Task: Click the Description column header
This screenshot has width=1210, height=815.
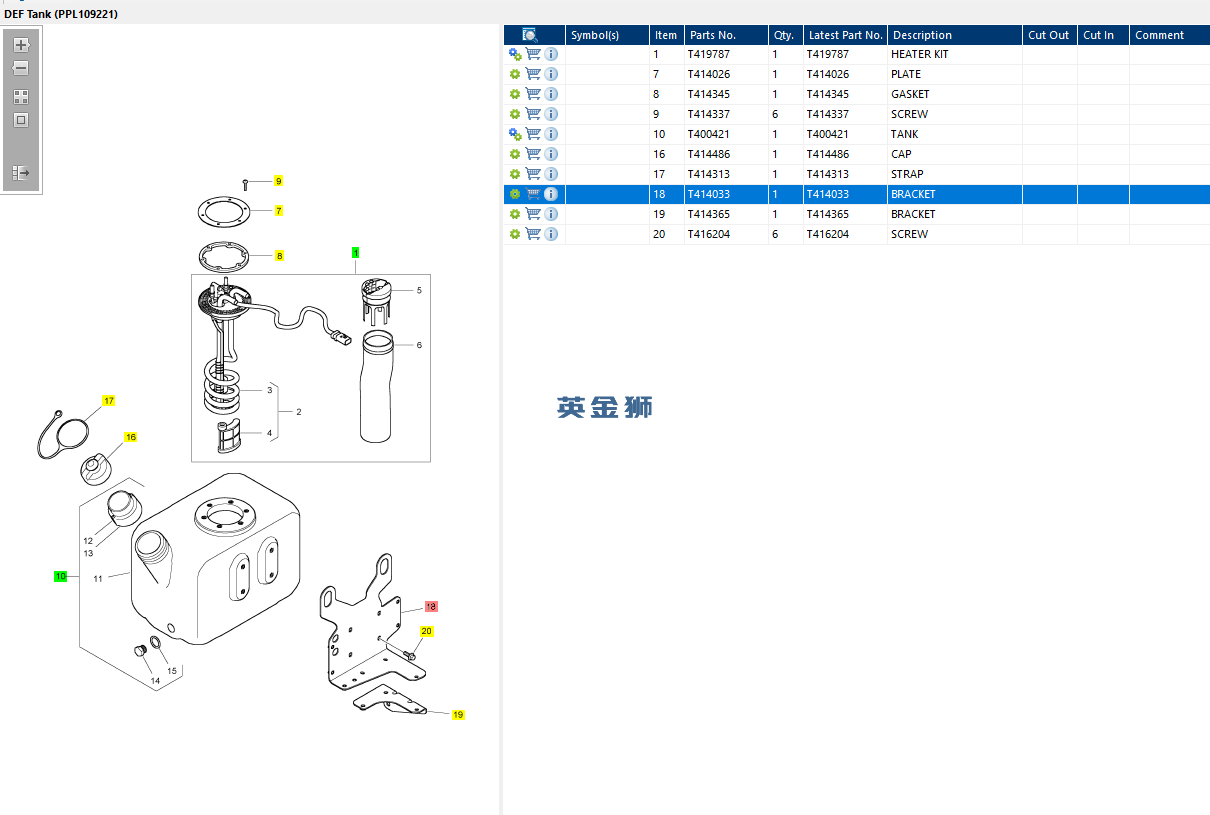Action: click(955, 35)
